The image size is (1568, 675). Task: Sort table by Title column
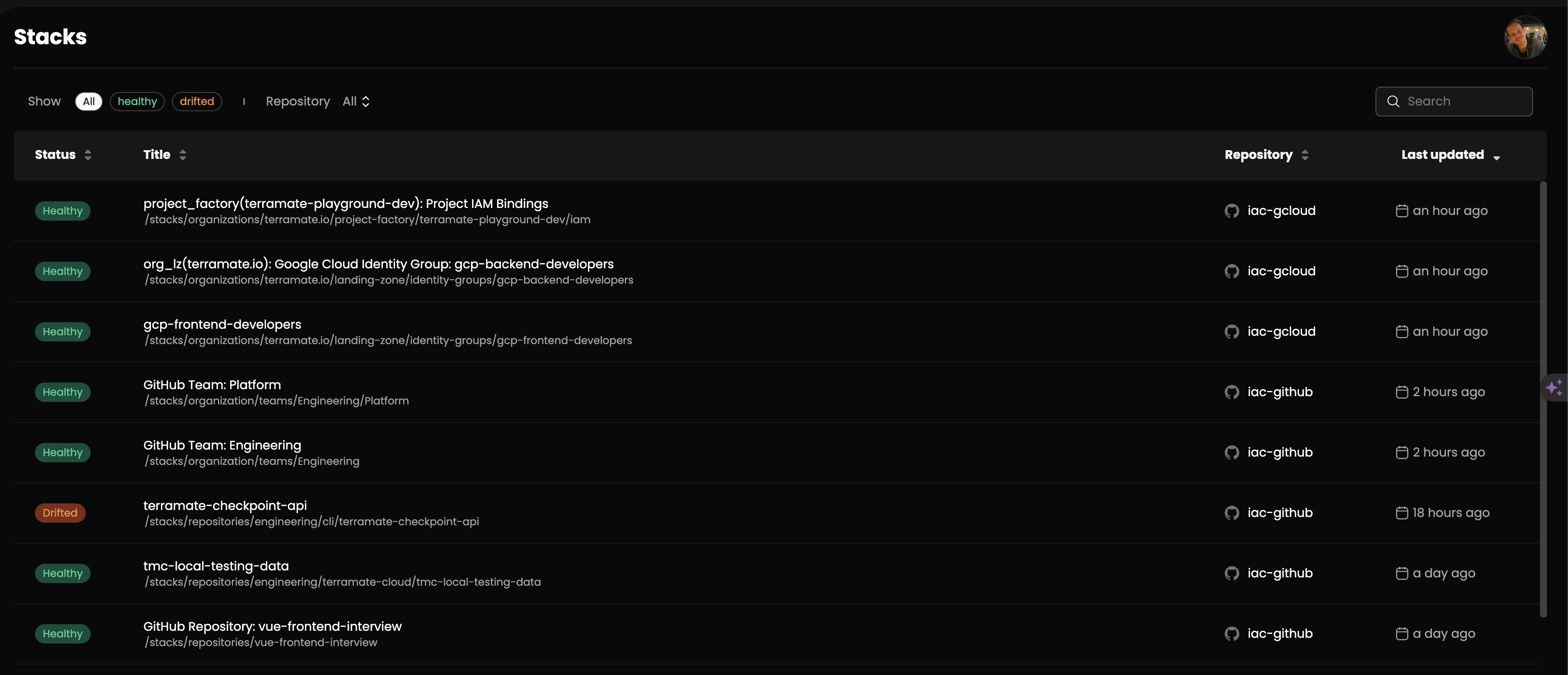pyautogui.click(x=165, y=155)
